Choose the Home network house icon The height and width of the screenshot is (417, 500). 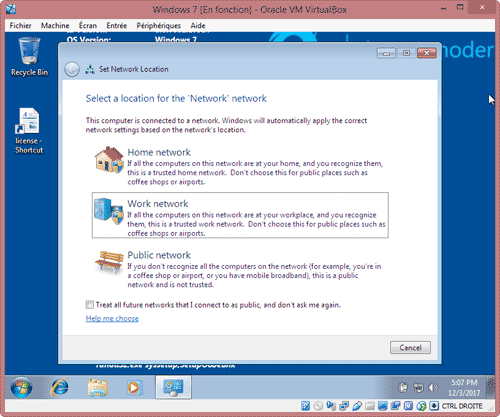point(109,160)
